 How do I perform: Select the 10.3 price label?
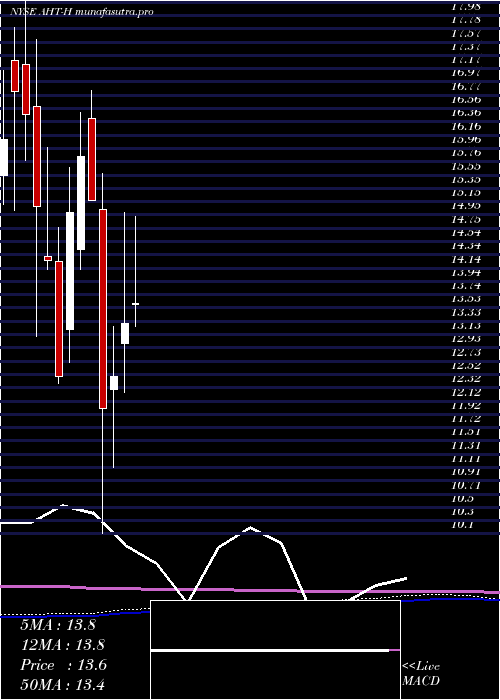tap(462, 512)
